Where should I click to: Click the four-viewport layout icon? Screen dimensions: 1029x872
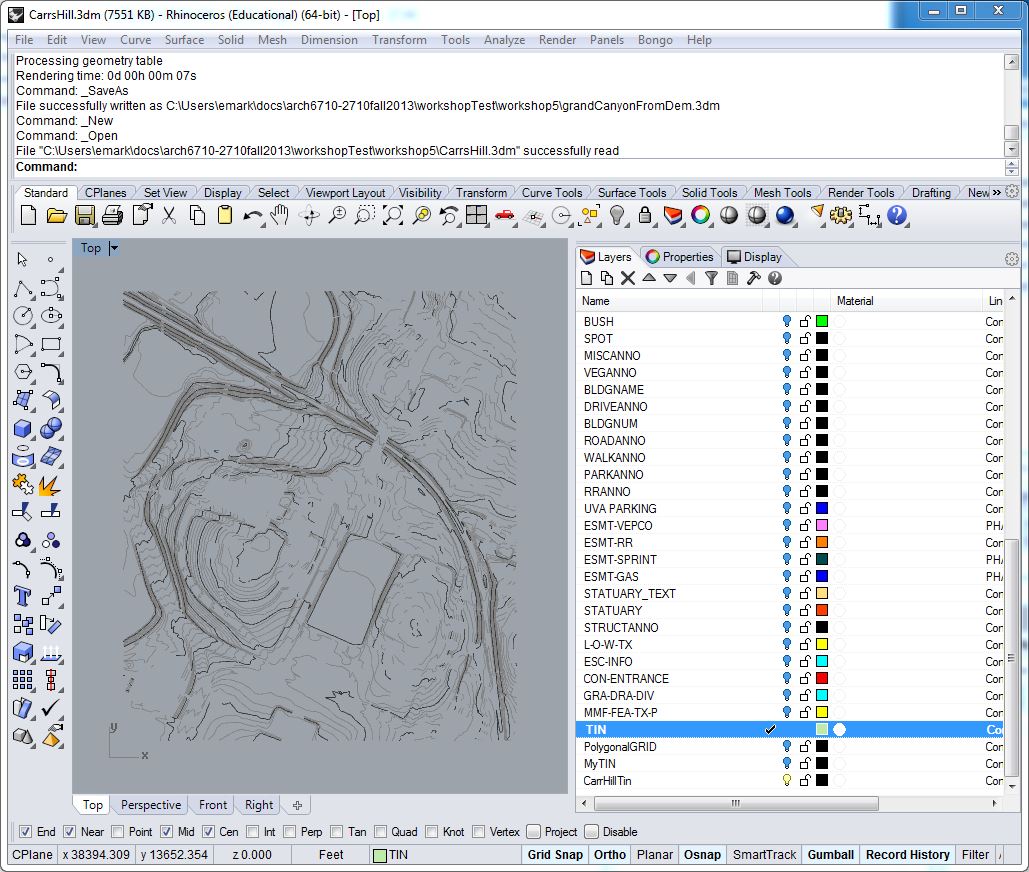pyautogui.click(x=476, y=215)
